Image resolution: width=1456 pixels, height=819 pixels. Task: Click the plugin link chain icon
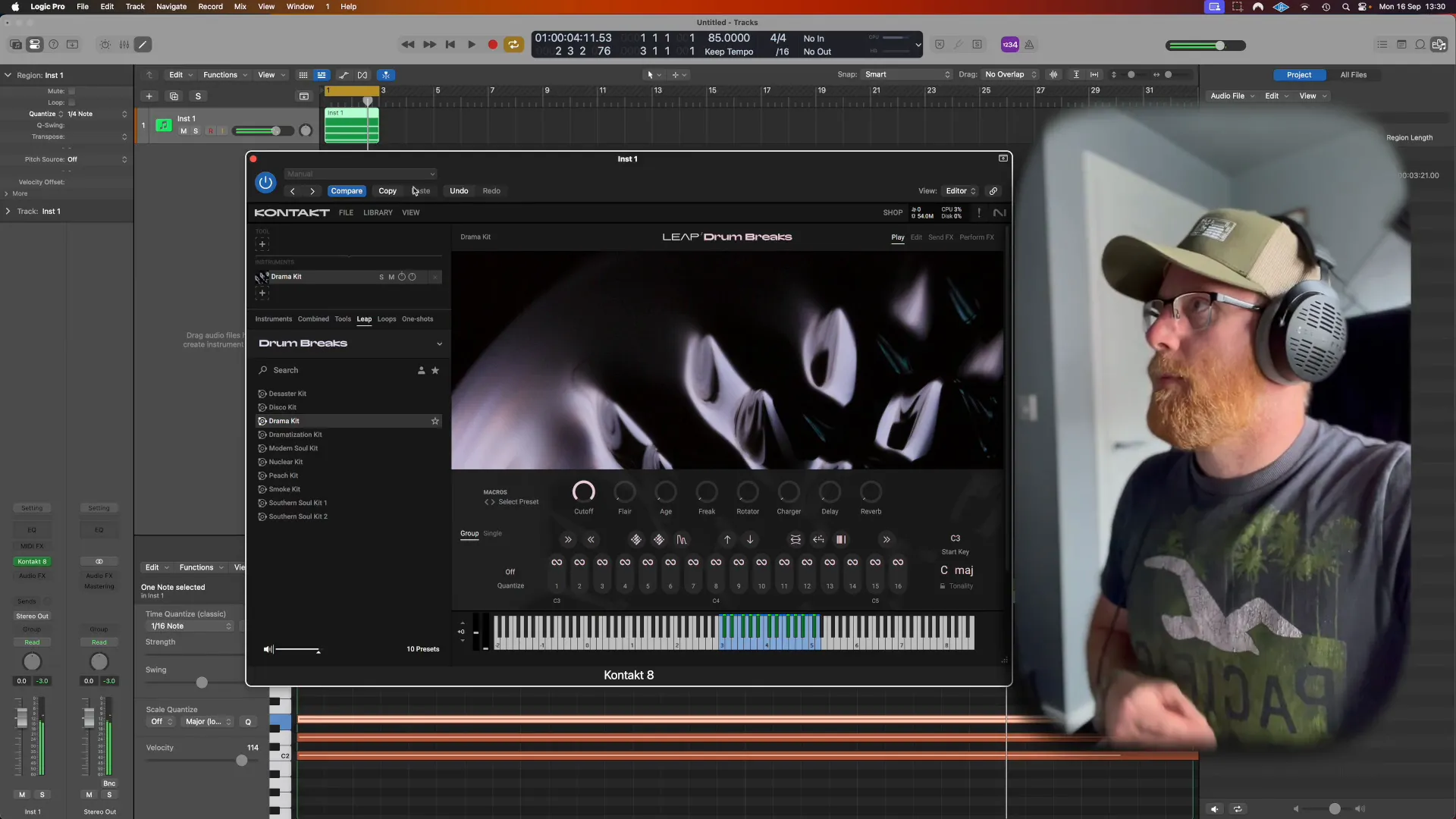coord(993,191)
